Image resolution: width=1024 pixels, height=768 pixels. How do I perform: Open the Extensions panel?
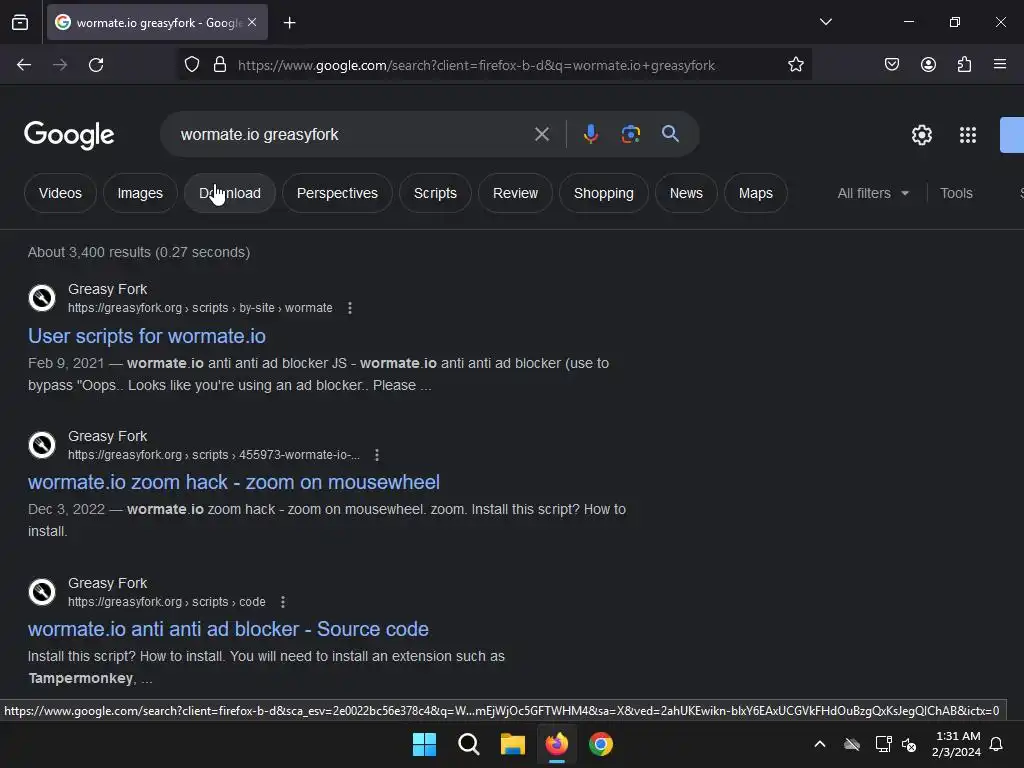coord(964,65)
